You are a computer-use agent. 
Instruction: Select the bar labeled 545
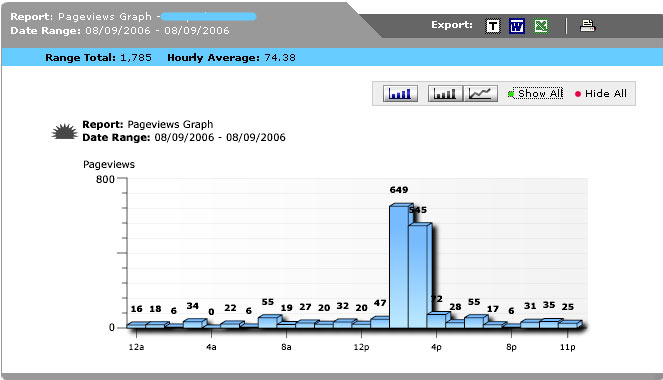[419, 276]
